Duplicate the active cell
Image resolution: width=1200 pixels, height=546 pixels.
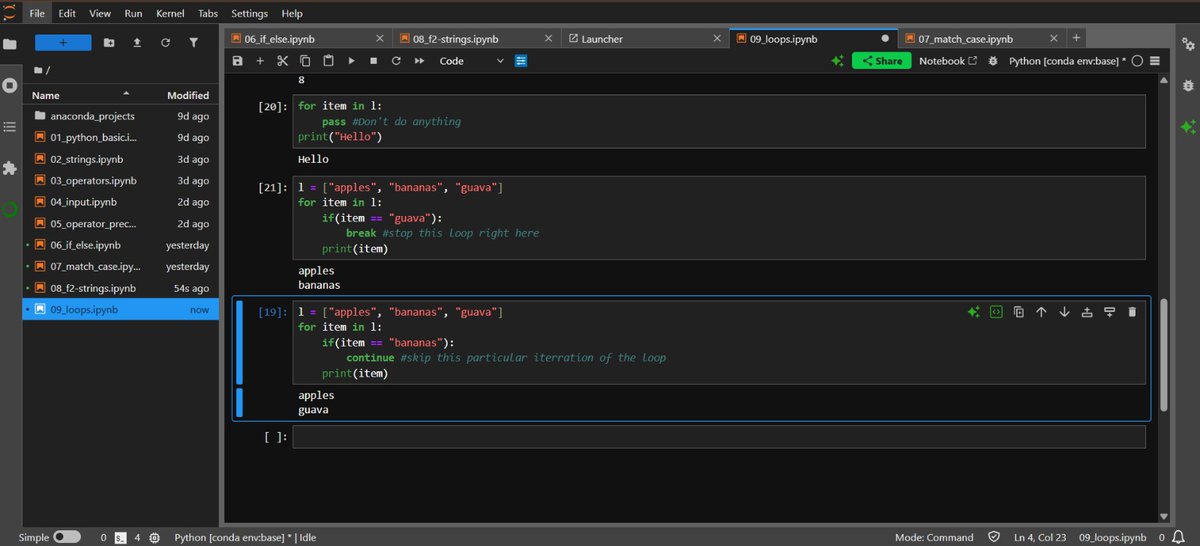1018,312
